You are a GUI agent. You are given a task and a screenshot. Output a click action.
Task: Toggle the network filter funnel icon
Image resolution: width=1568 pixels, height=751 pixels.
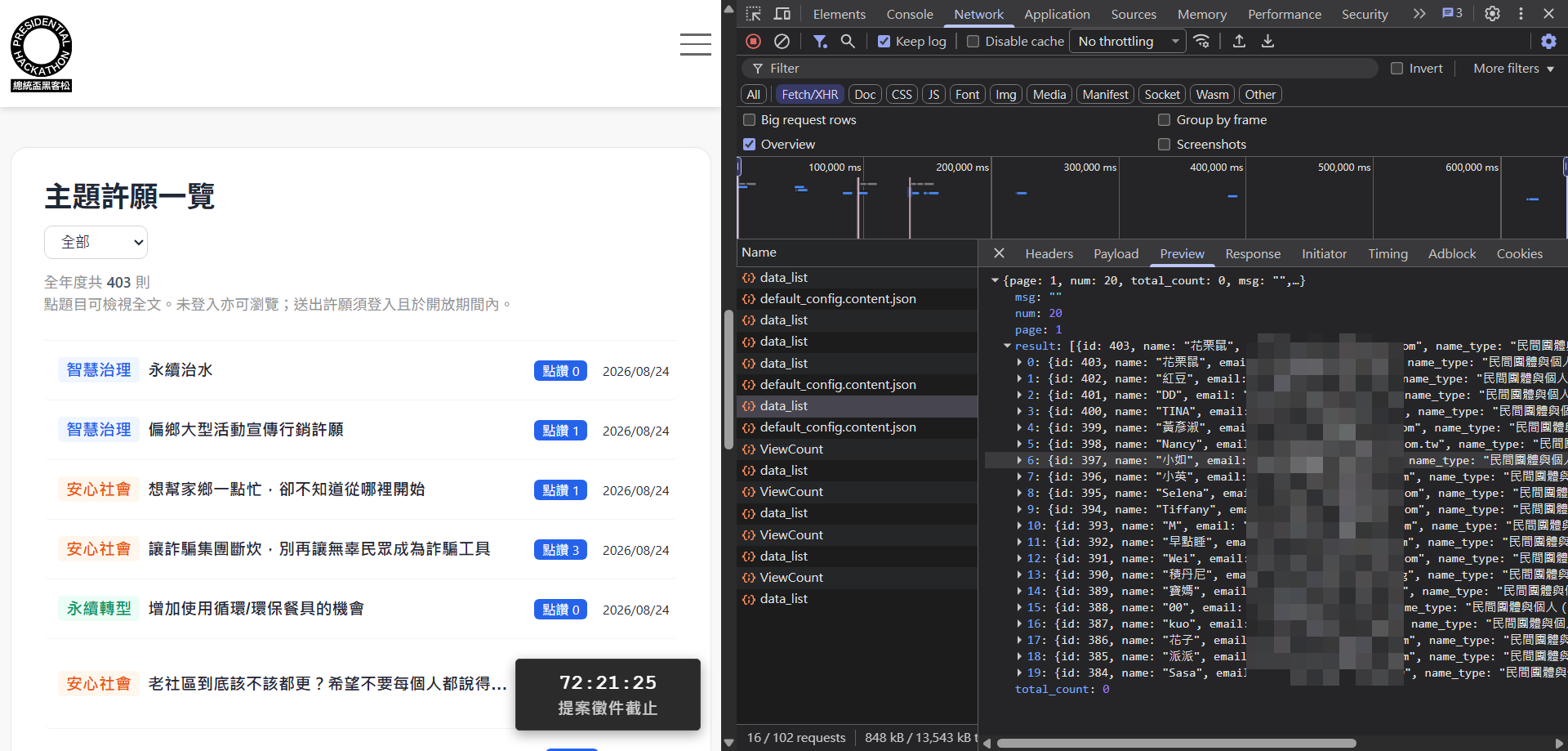tap(820, 41)
